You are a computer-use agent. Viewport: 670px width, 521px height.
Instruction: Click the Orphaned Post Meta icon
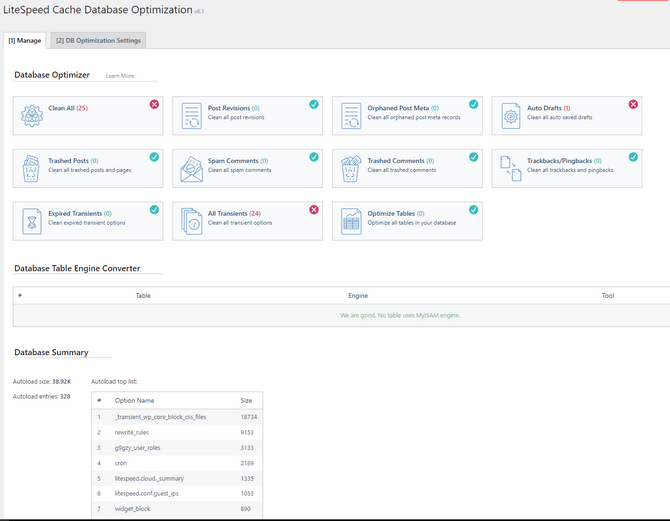click(351, 116)
